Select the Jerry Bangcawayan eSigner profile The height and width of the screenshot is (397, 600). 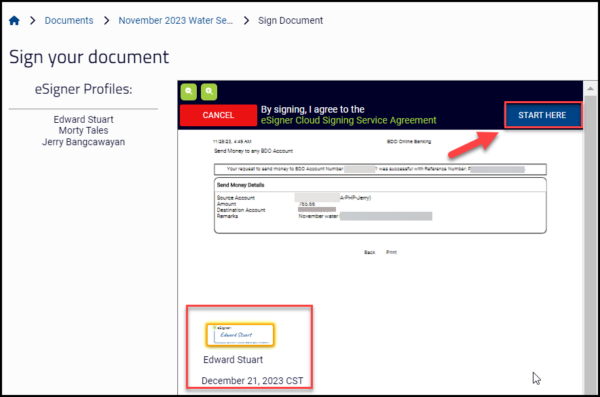point(83,142)
